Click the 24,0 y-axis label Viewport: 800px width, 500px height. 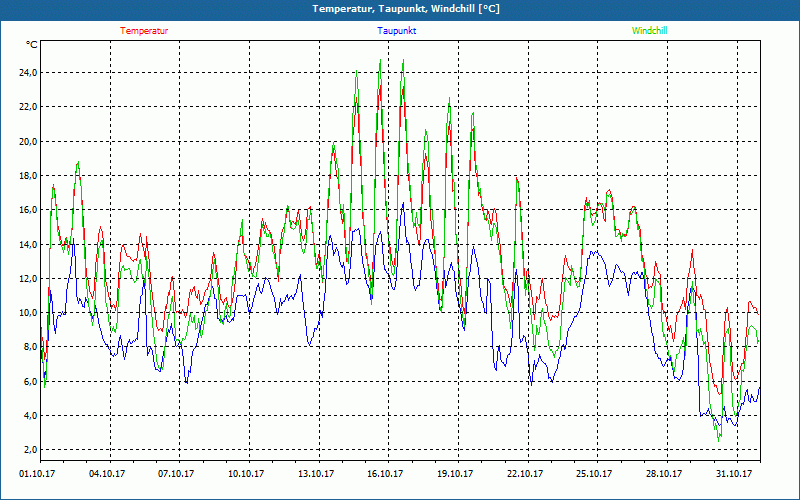coord(28,73)
